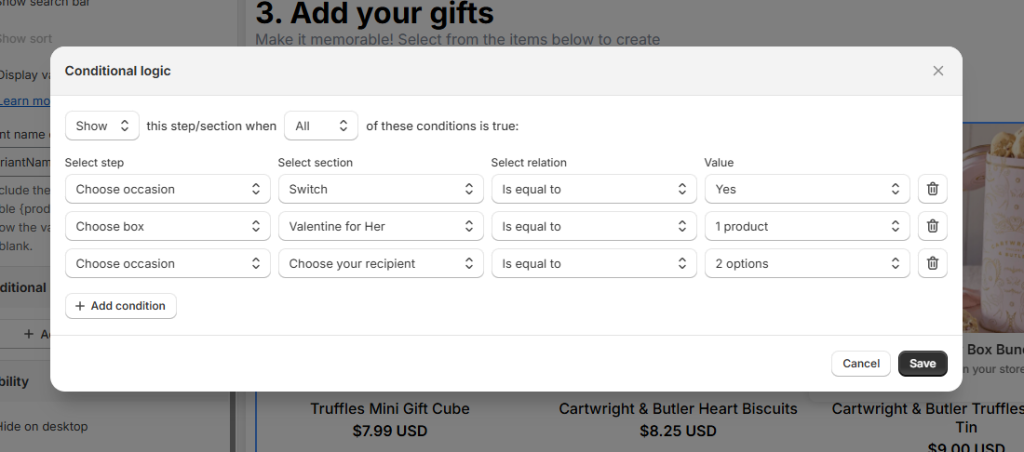Change the Yes value dropdown
This screenshot has height=452, width=1024.
click(x=807, y=189)
